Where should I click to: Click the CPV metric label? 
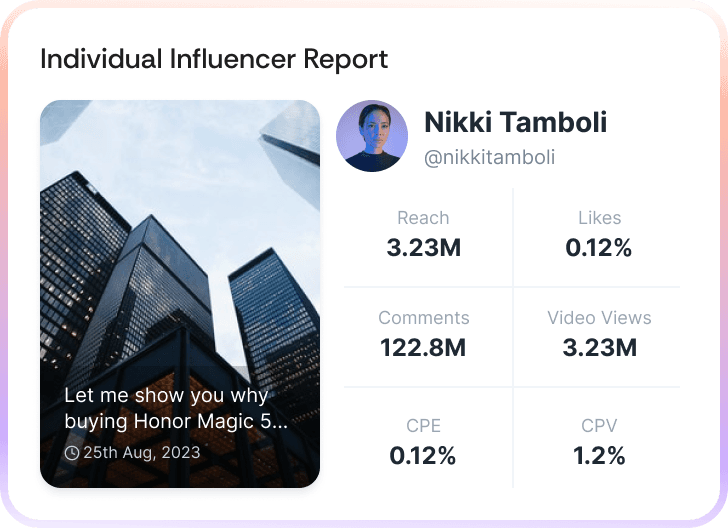(x=599, y=426)
